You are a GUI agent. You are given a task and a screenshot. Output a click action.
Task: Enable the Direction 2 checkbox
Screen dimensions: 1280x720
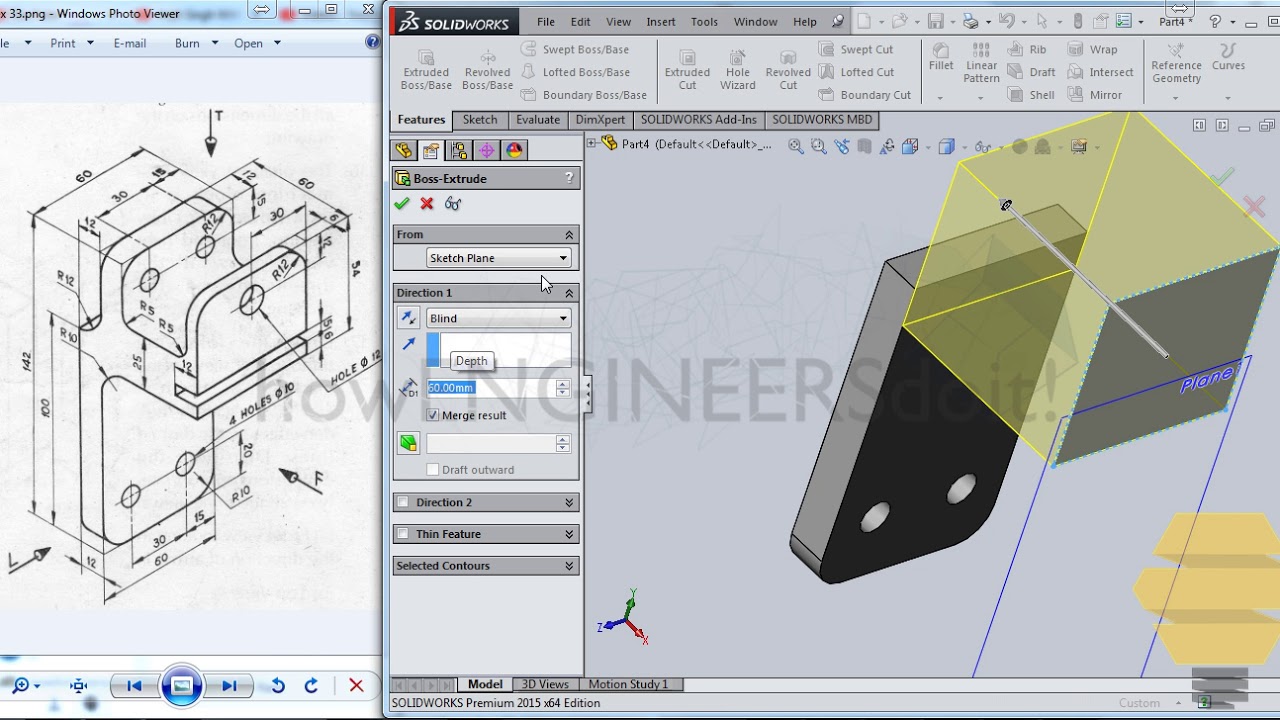[x=402, y=502]
